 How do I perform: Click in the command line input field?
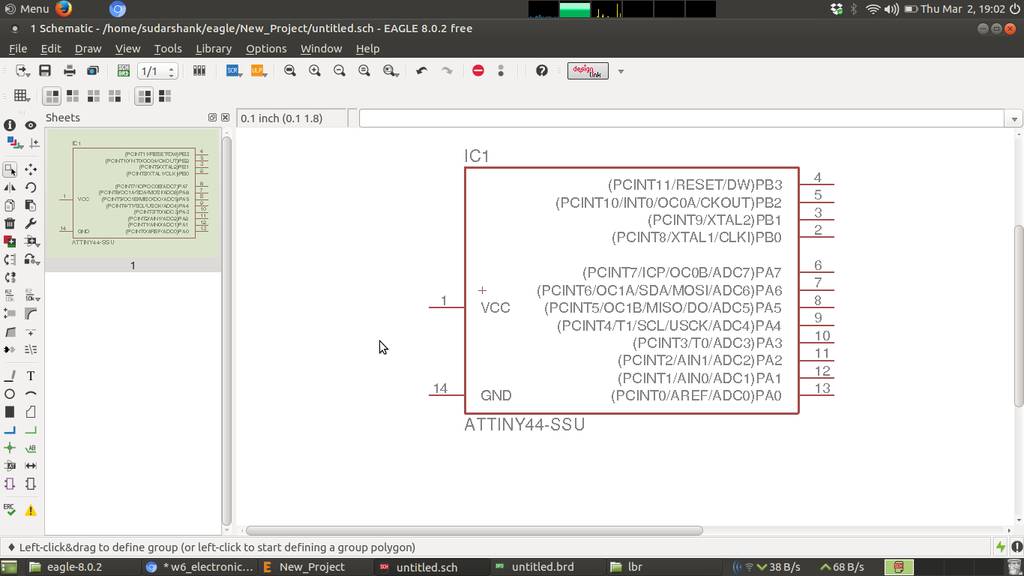(x=681, y=119)
